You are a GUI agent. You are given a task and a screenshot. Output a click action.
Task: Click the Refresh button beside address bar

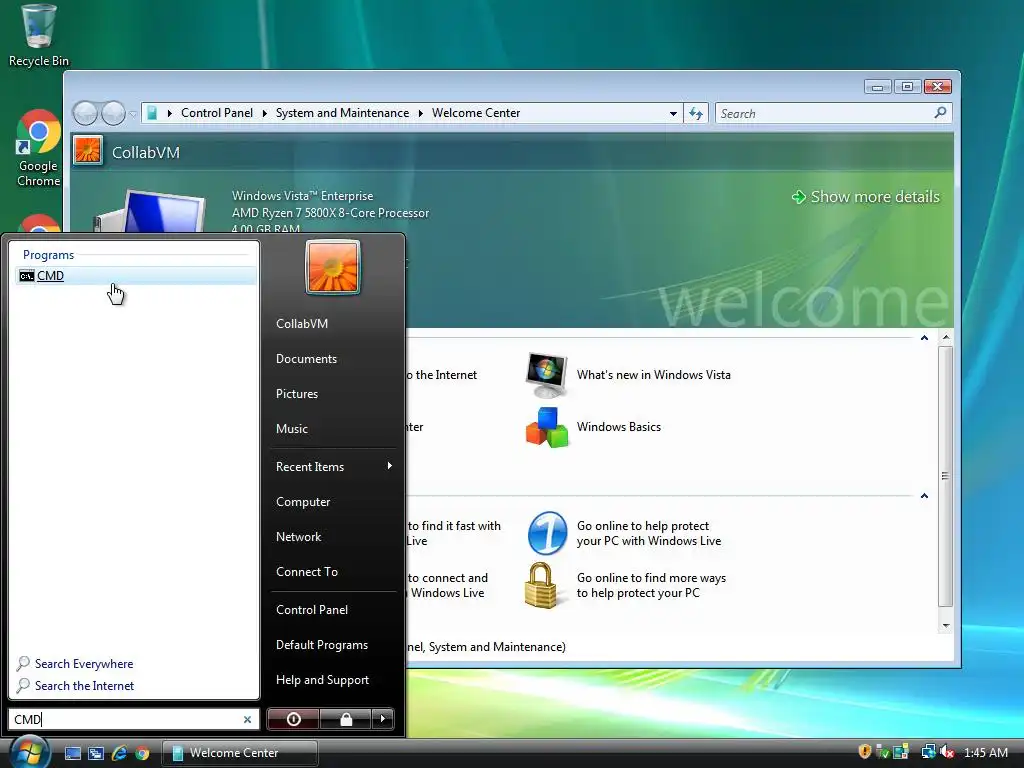click(696, 114)
